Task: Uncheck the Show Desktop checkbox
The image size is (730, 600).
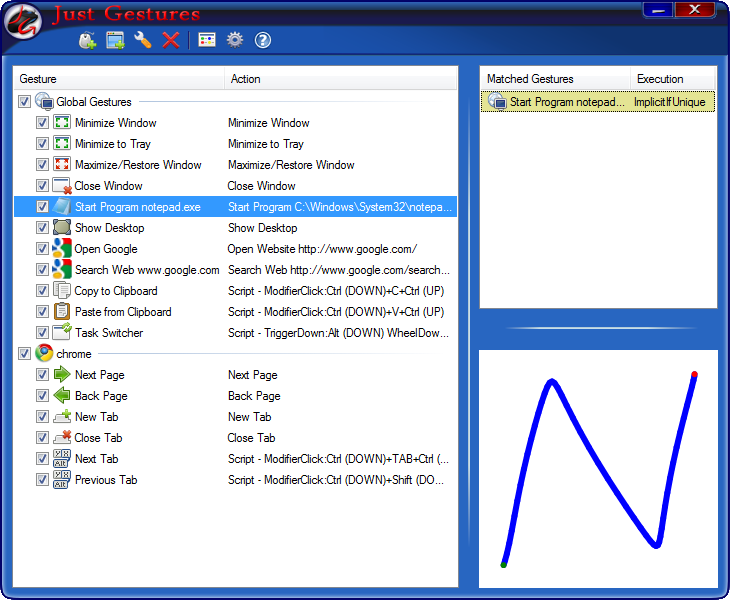Action: tap(42, 228)
